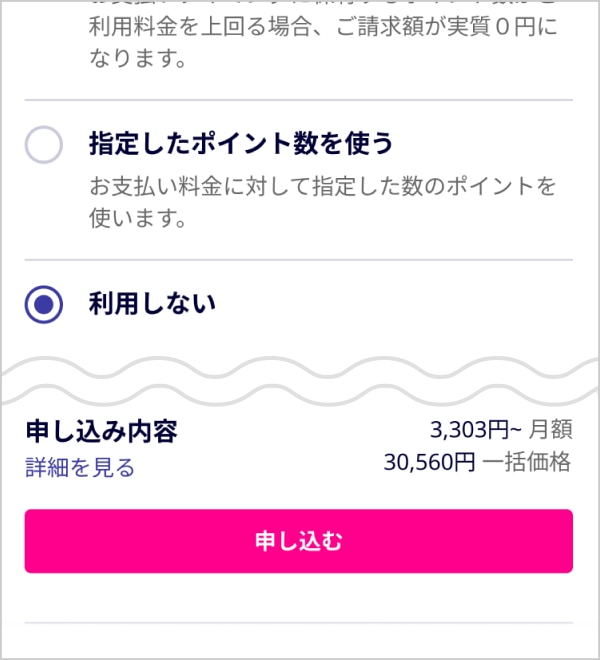
Task: Click the なります。 text at top
Action: point(138,60)
